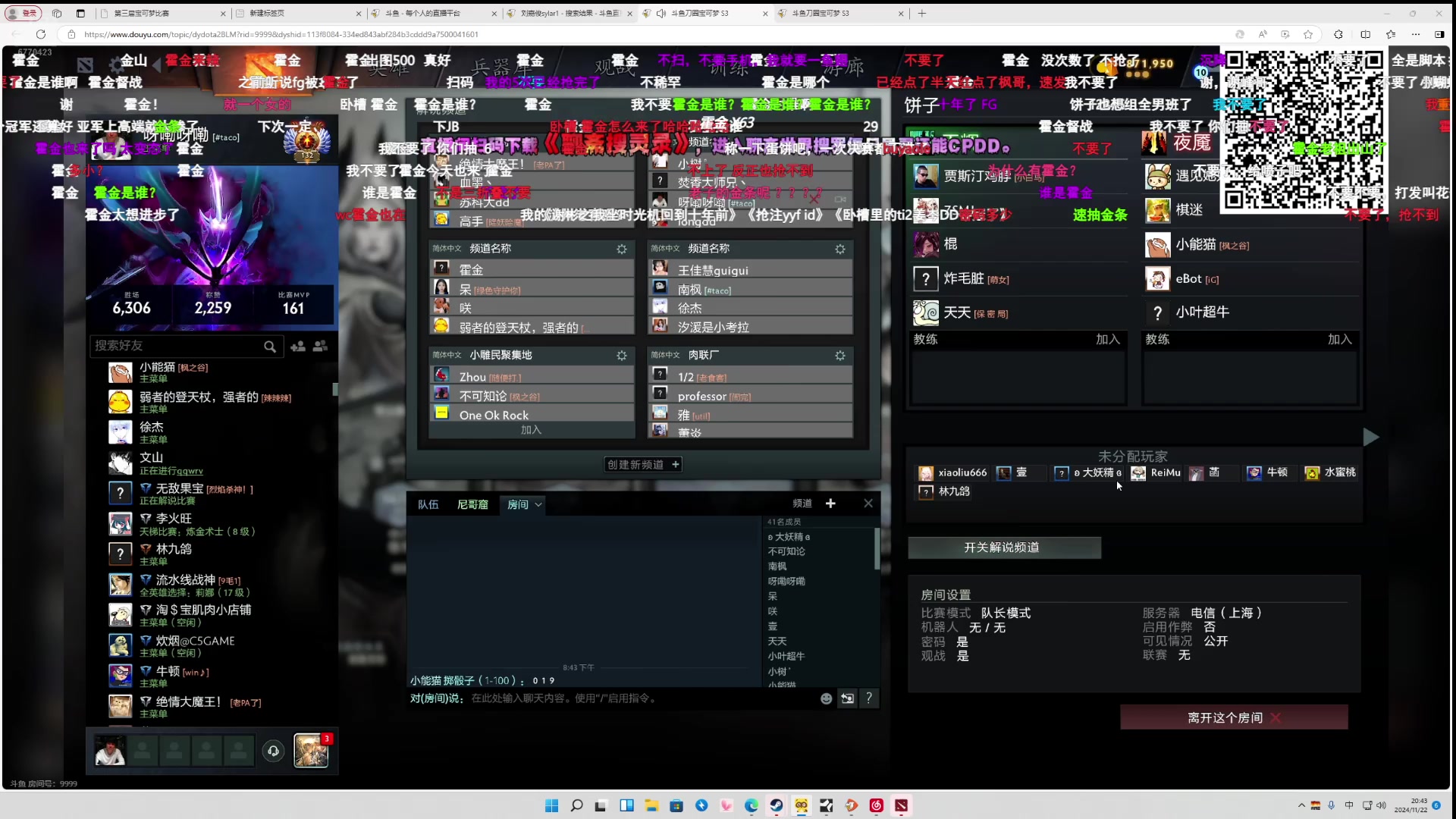1456x819 pixels.
Task: Click the 创建新频道 button
Action: pyautogui.click(x=643, y=464)
